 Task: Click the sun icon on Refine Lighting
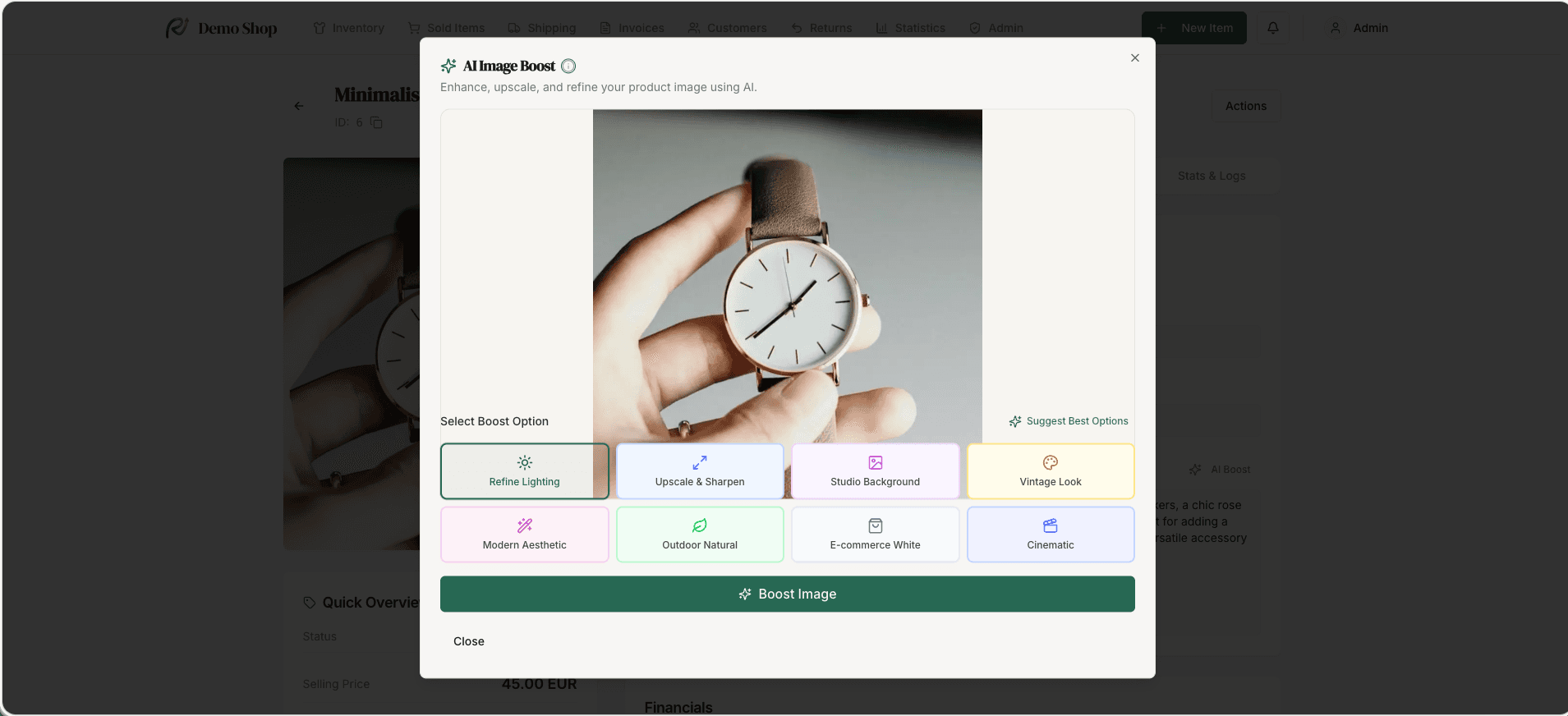(525, 462)
